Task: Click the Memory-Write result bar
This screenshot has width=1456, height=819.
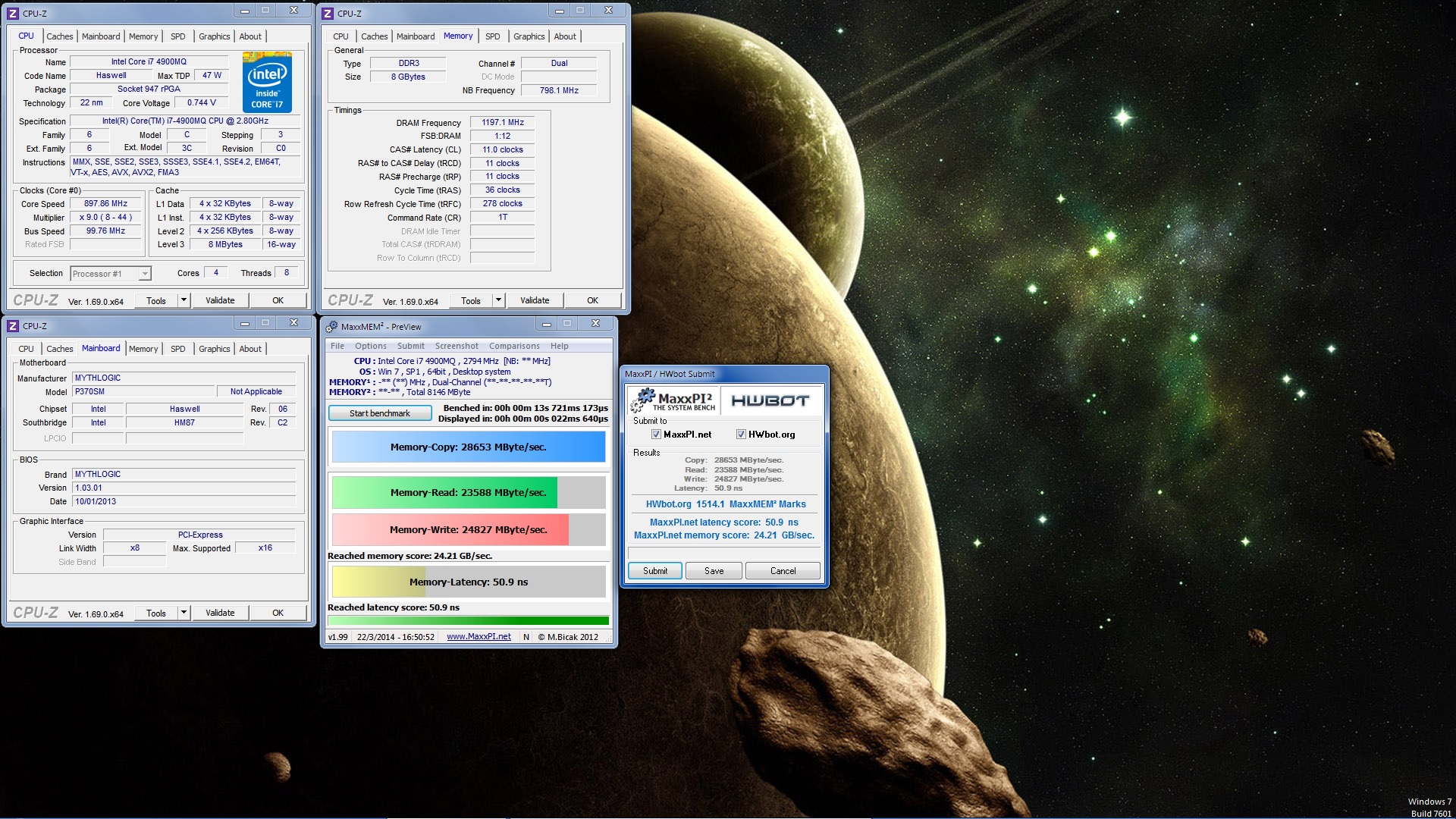Action: coord(469,529)
